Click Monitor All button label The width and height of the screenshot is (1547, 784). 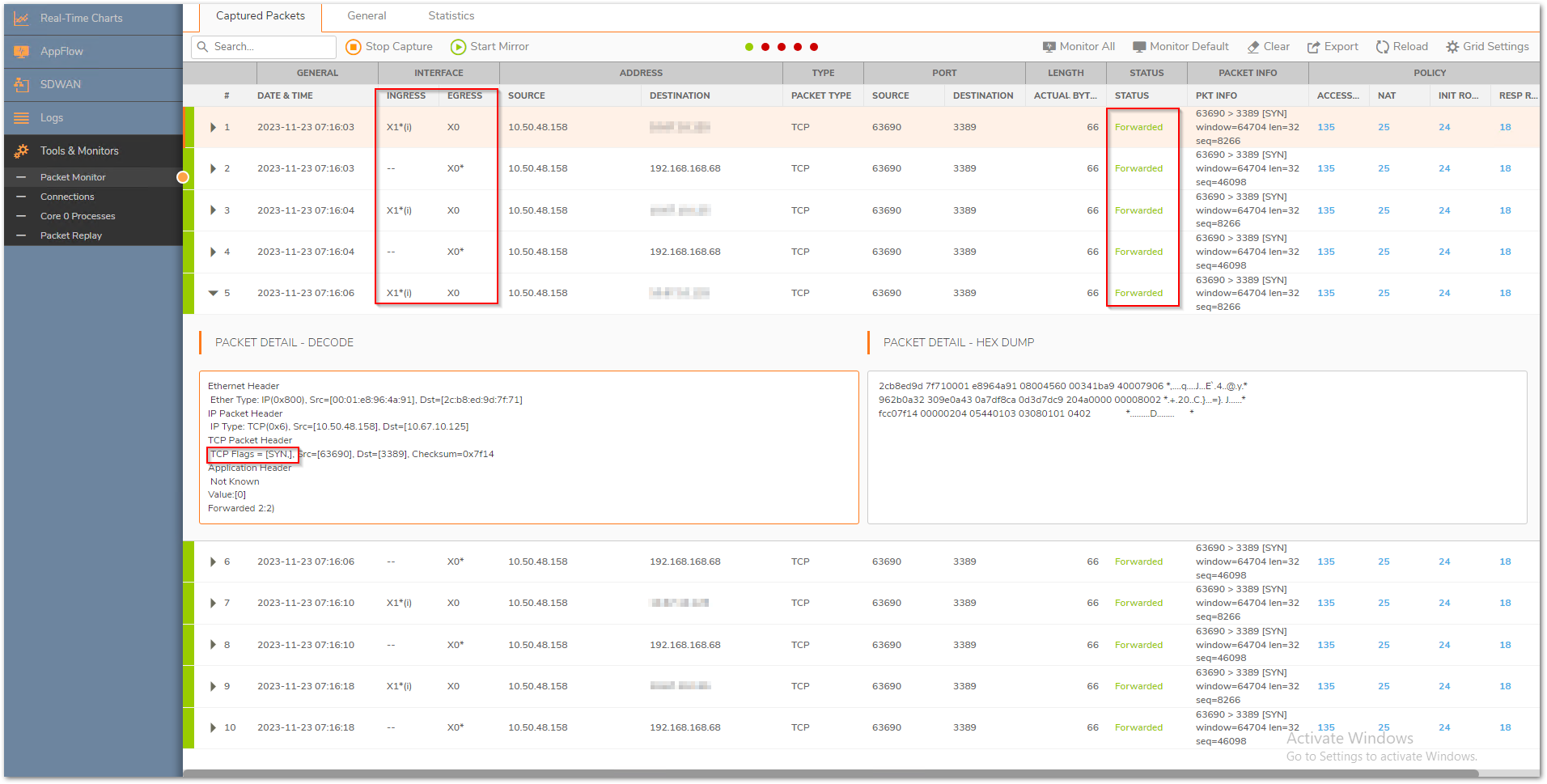1087,47
